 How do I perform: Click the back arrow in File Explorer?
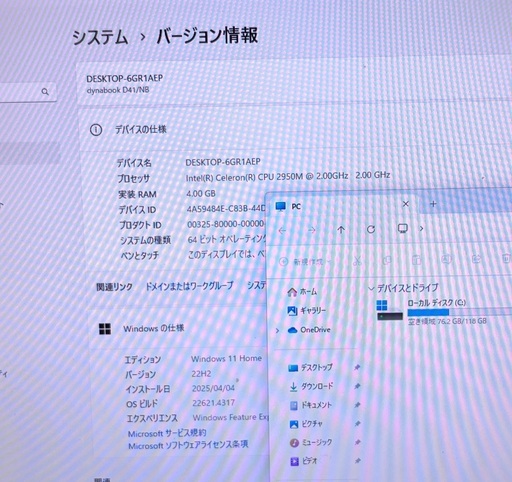(x=282, y=230)
